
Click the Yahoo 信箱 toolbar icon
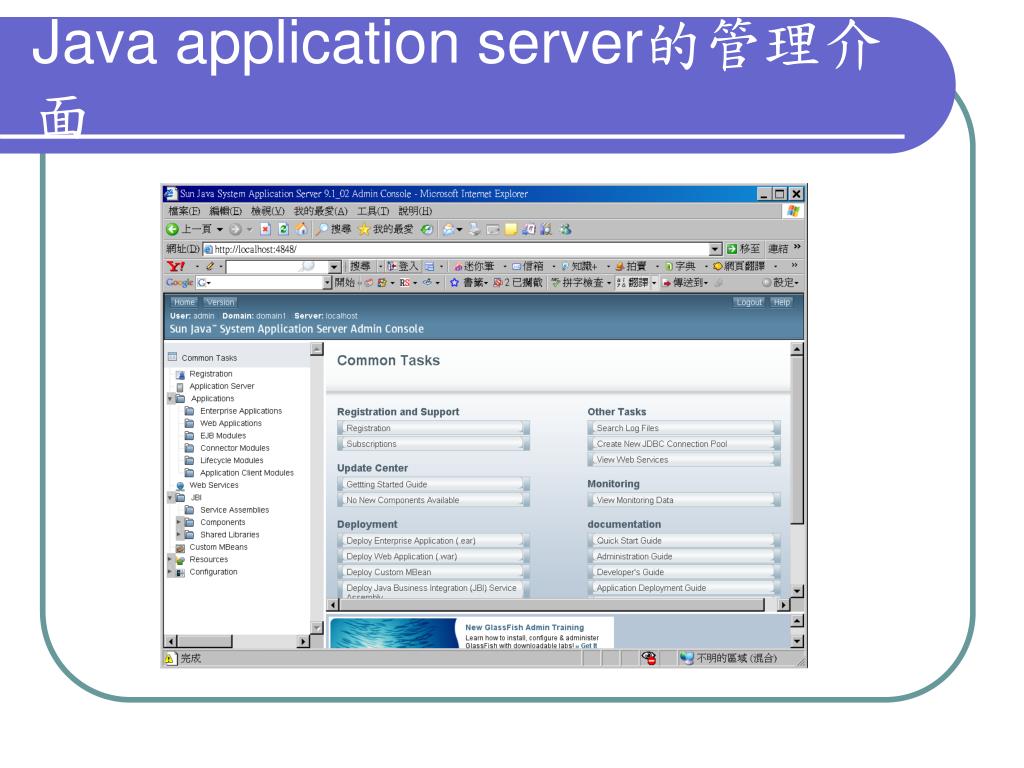coord(517,266)
